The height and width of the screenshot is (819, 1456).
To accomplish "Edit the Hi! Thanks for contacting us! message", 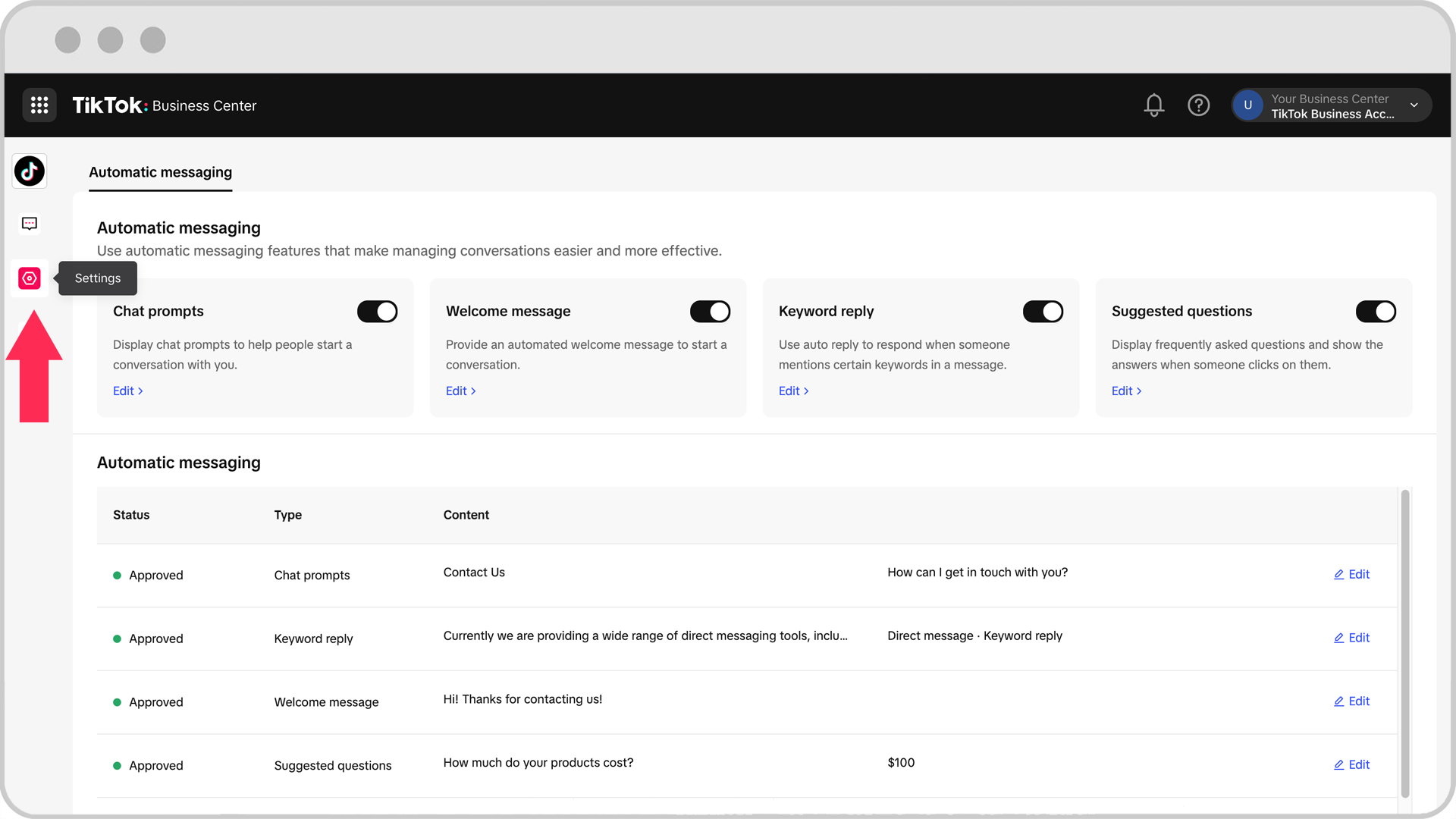I will pos(1351,701).
